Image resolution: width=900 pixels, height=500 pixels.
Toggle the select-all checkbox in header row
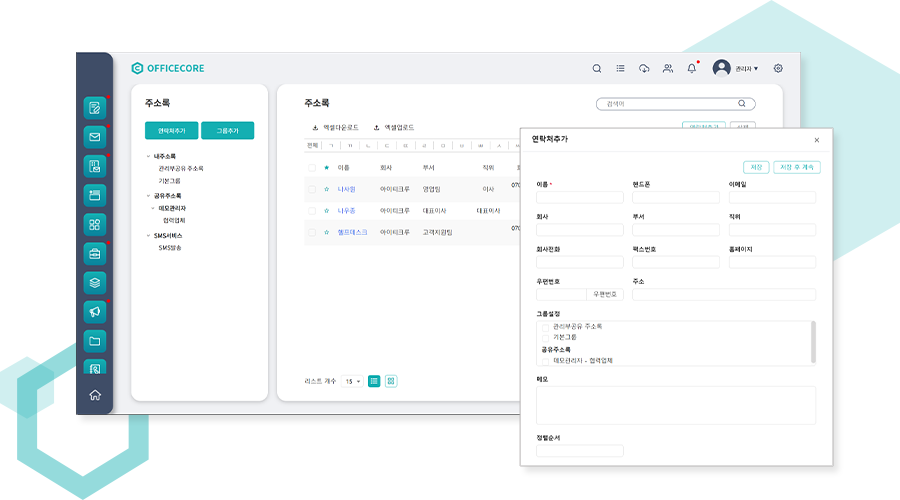[312, 168]
